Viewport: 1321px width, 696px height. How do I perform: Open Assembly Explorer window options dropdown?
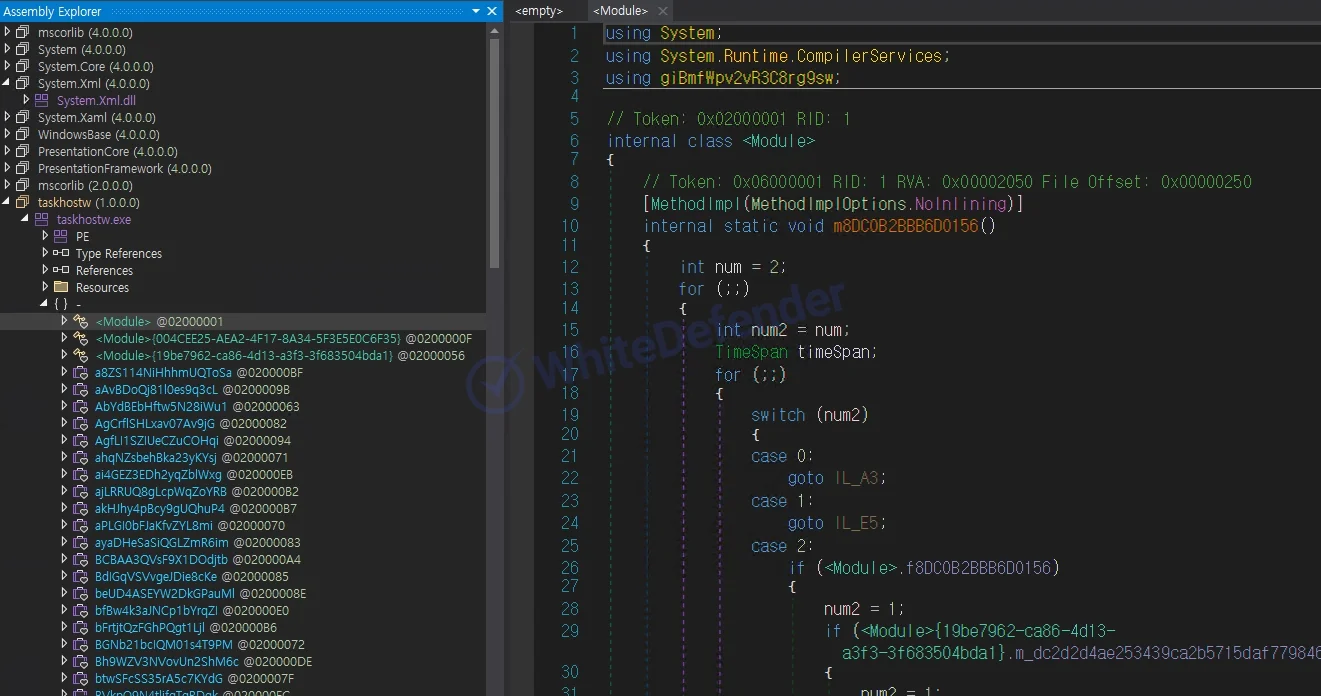[476, 11]
